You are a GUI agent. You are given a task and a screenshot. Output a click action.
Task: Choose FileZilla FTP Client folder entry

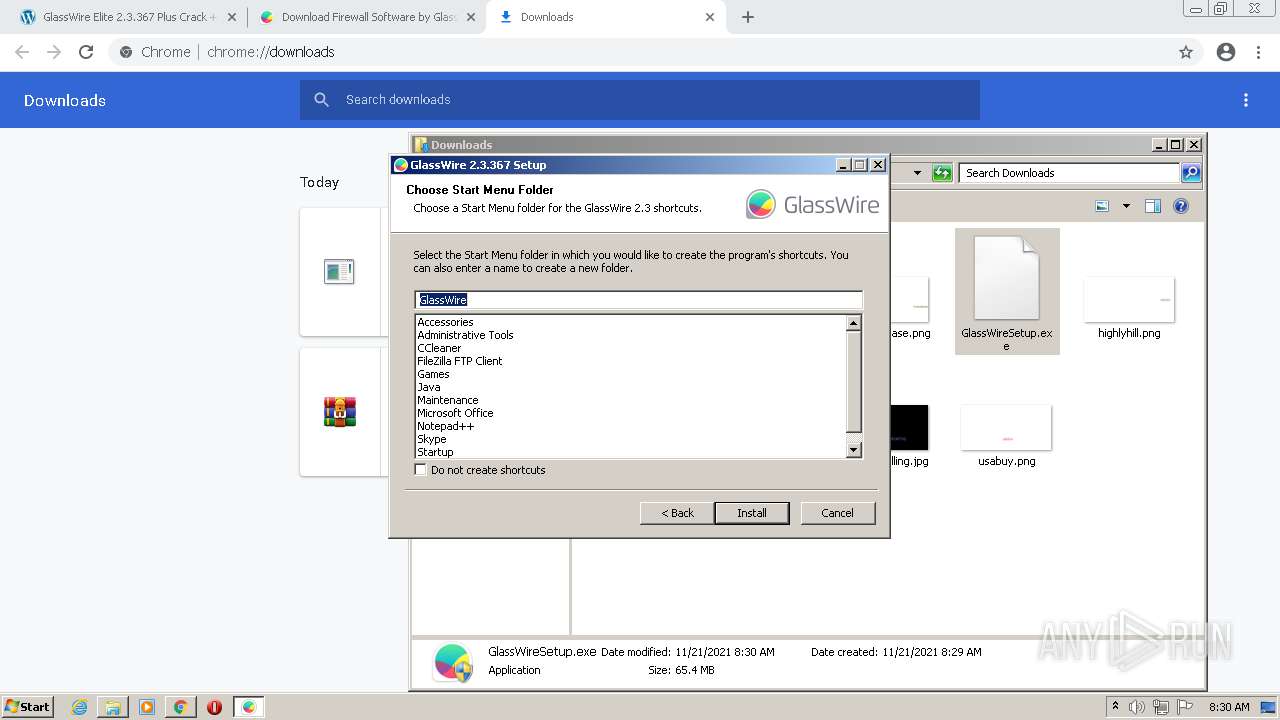click(459, 361)
